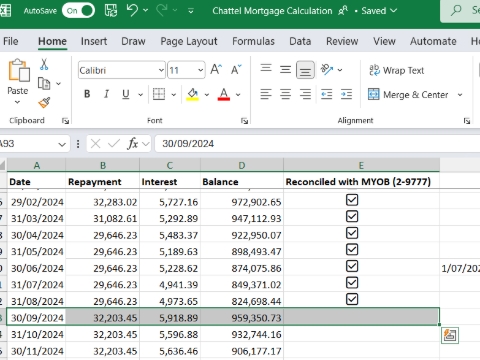
Task: Uncheck reconciled box for 31/05/2024
Action: point(352,250)
